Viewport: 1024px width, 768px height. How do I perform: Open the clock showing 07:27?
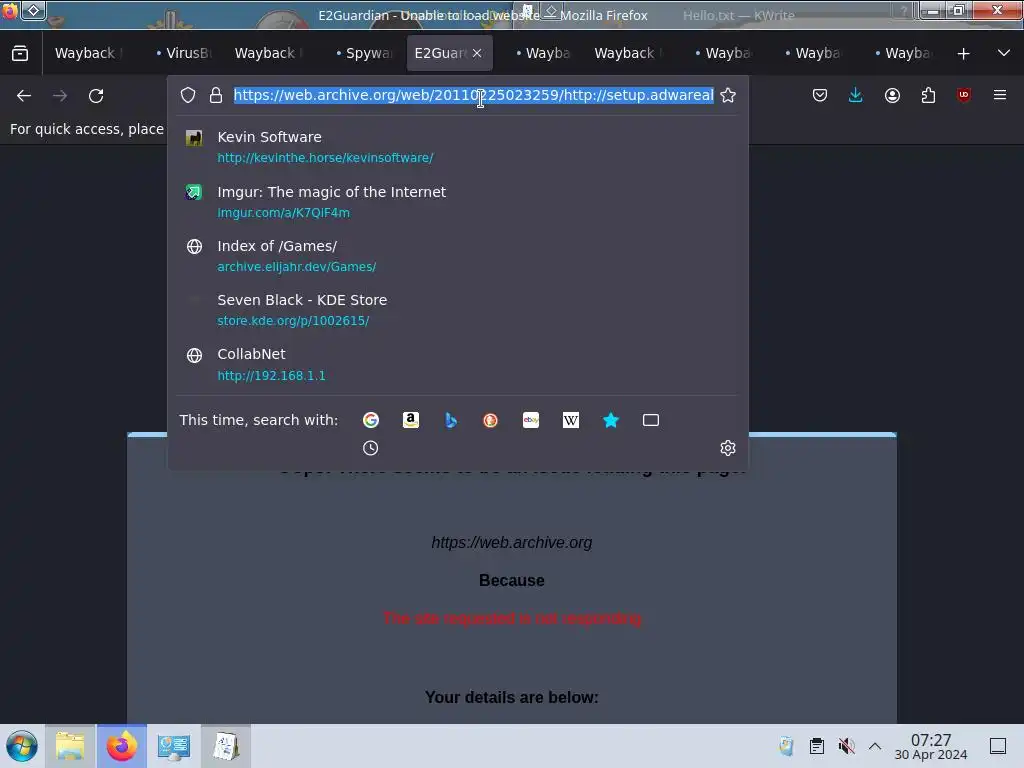(931, 746)
